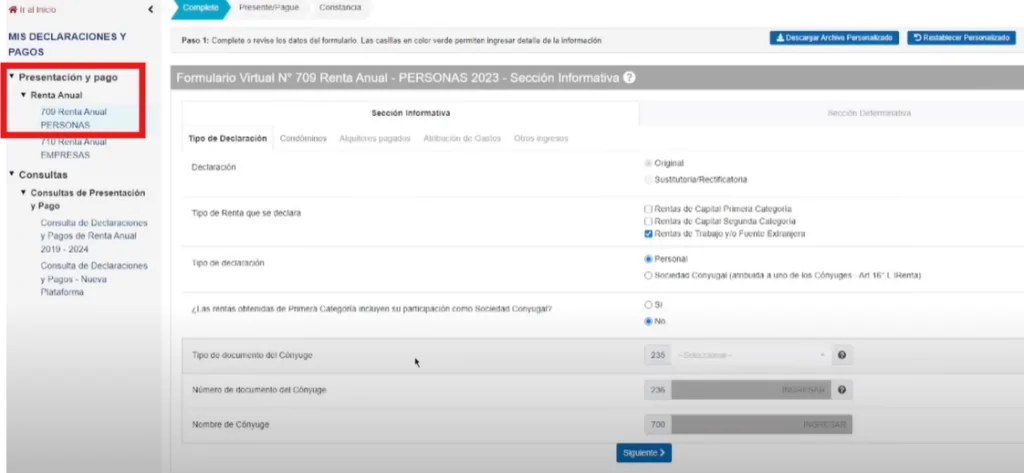The height and width of the screenshot is (473, 1024).
Task: Open the Sección Determinativa tab
Action: pyautogui.click(x=868, y=113)
